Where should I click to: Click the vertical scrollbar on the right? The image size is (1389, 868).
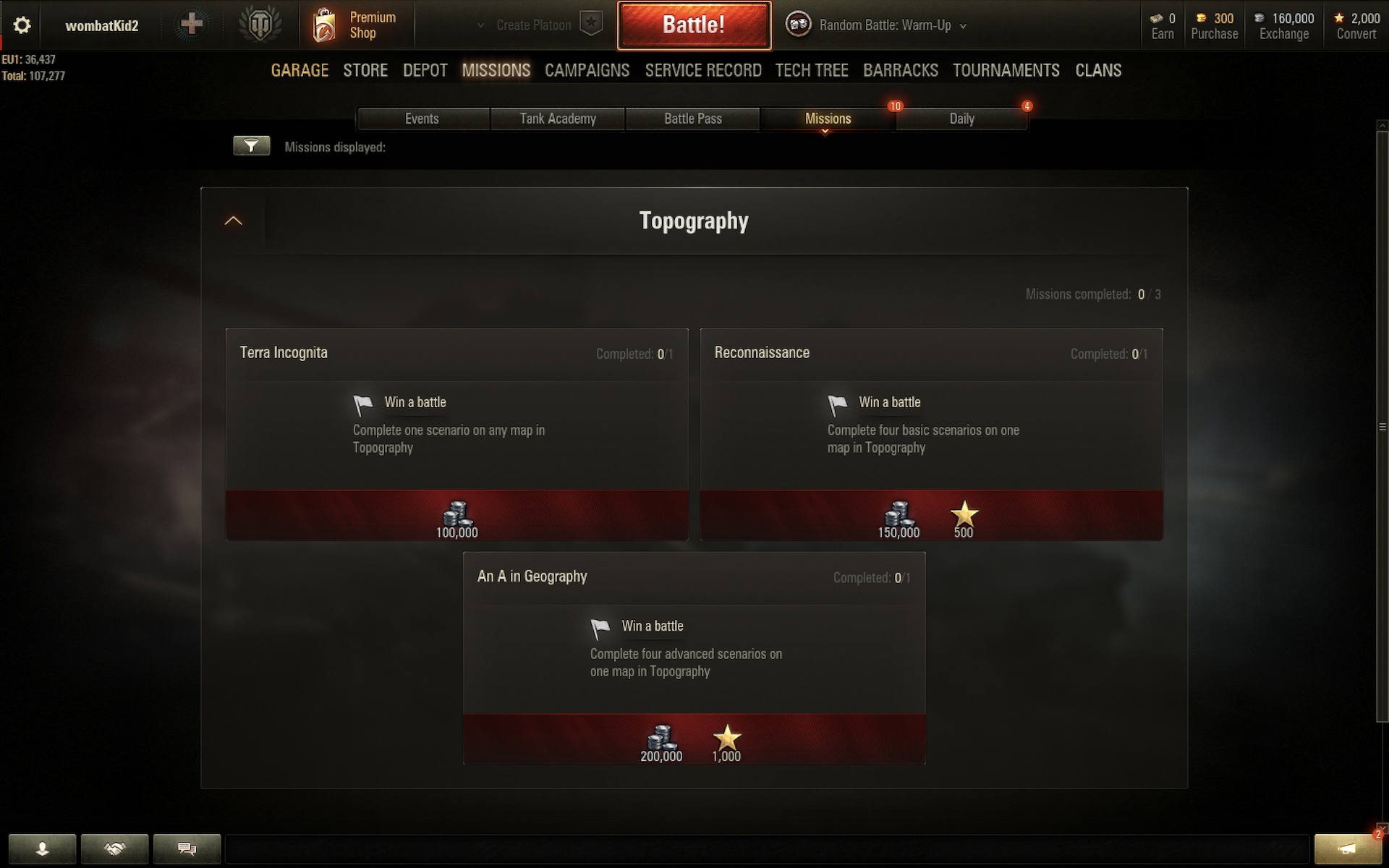[x=1382, y=427]
